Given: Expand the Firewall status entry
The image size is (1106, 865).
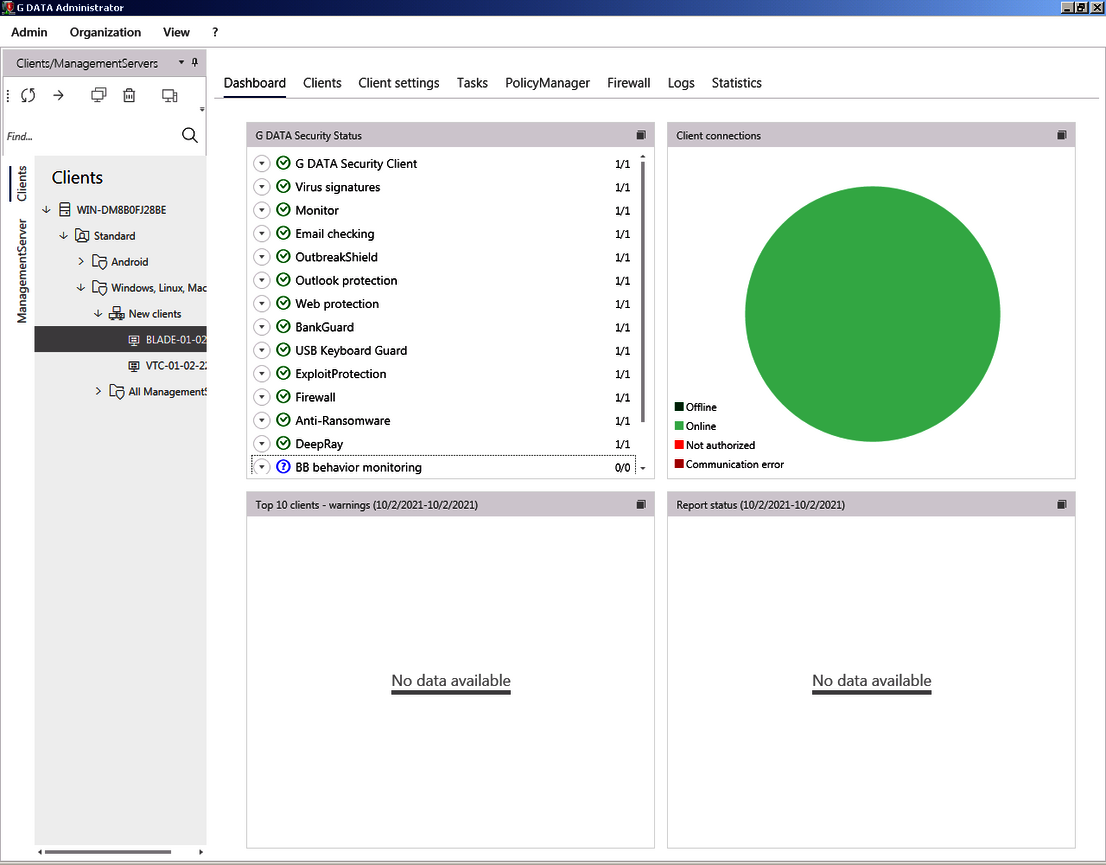Looking at the screenshot, I should pyautogui.click(x=261, y=397).
